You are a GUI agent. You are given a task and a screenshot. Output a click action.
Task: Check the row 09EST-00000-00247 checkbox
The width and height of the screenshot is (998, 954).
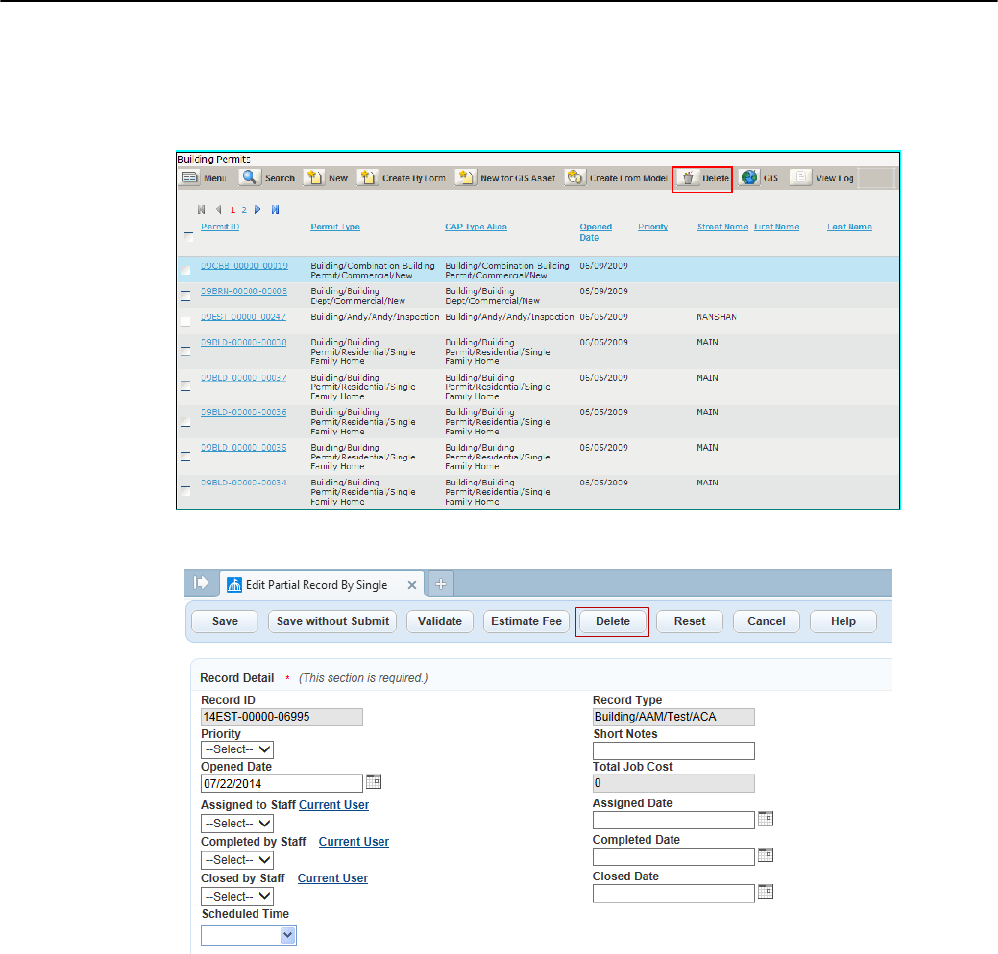186,321
